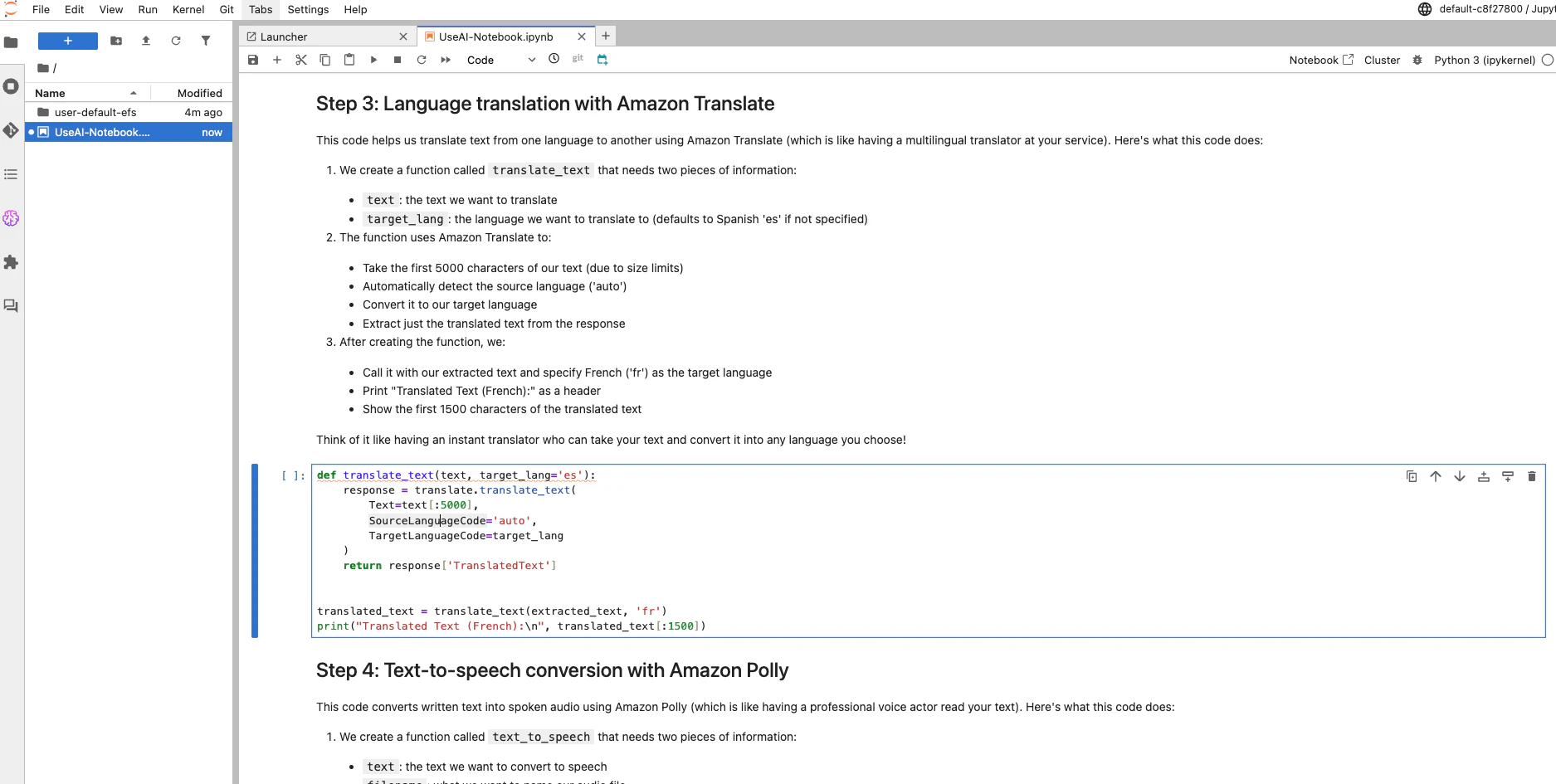Restart kernel and run all cells

(x=446, y=60)
